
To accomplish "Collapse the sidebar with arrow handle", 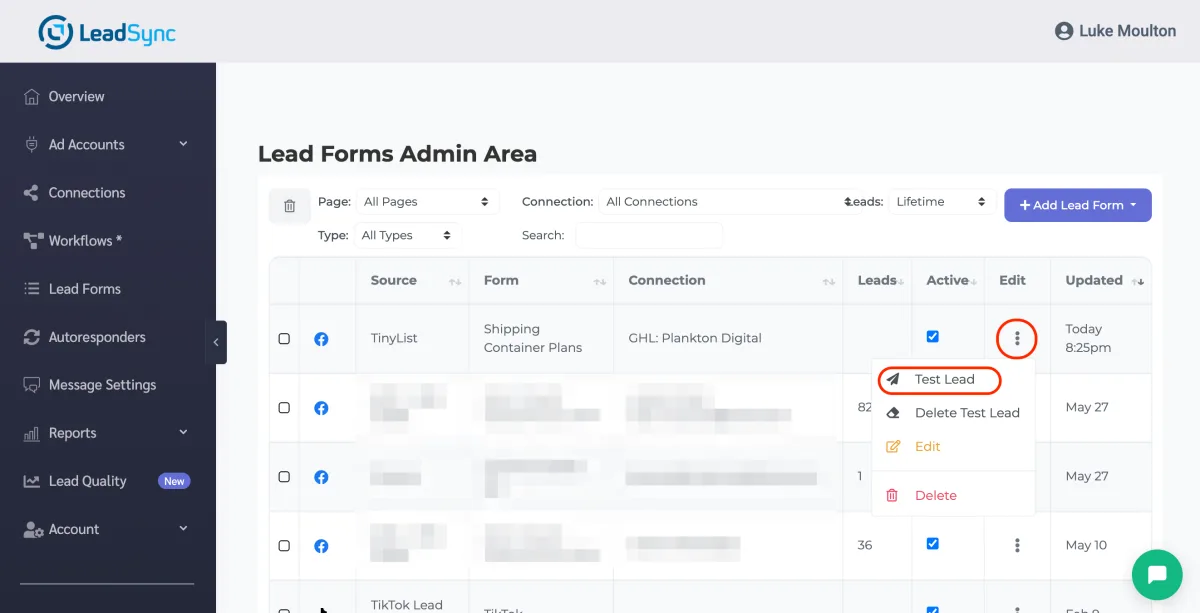I will (x=216, y=342).
